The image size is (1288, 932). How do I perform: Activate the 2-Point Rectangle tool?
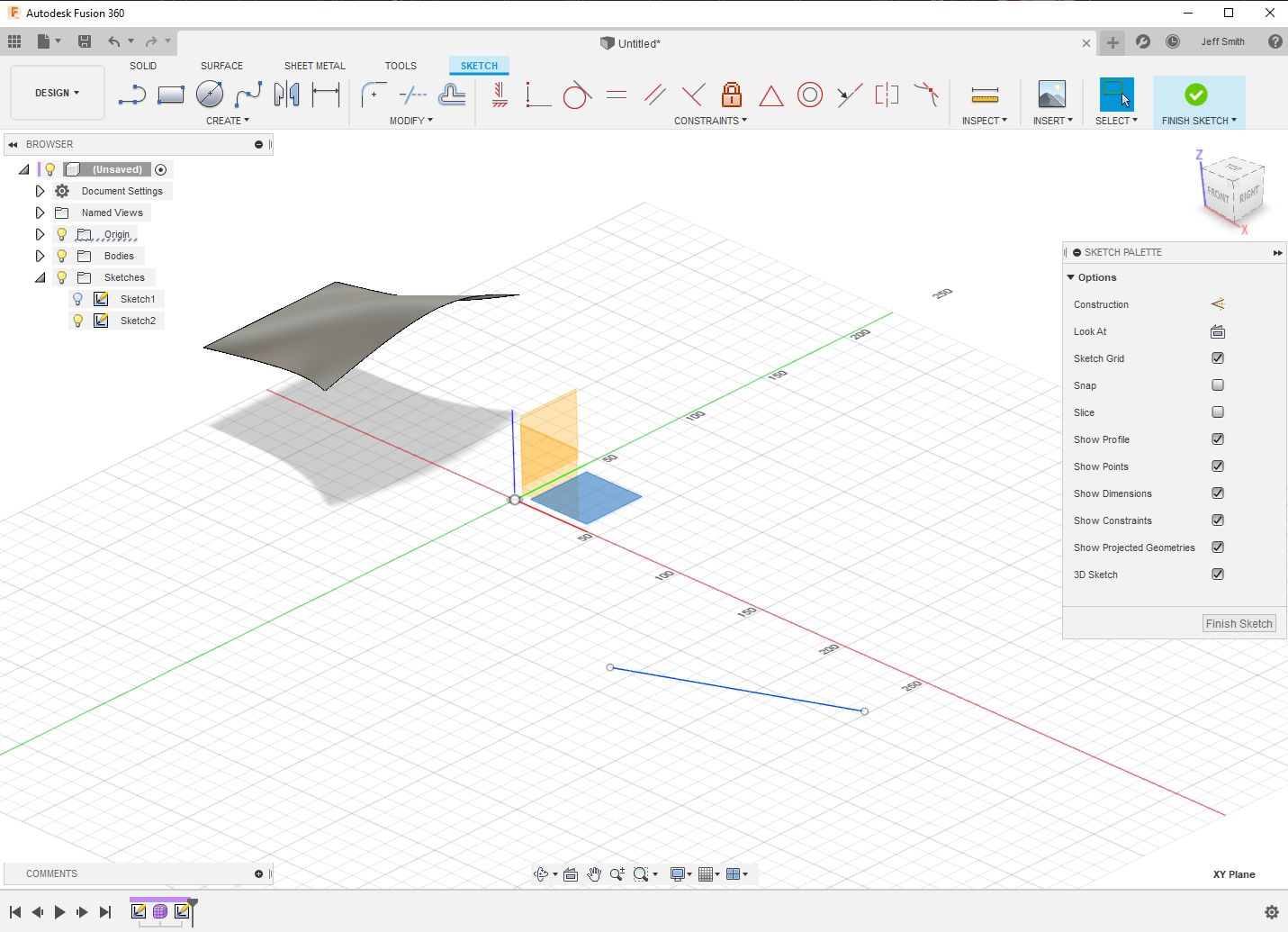(170, 95)
